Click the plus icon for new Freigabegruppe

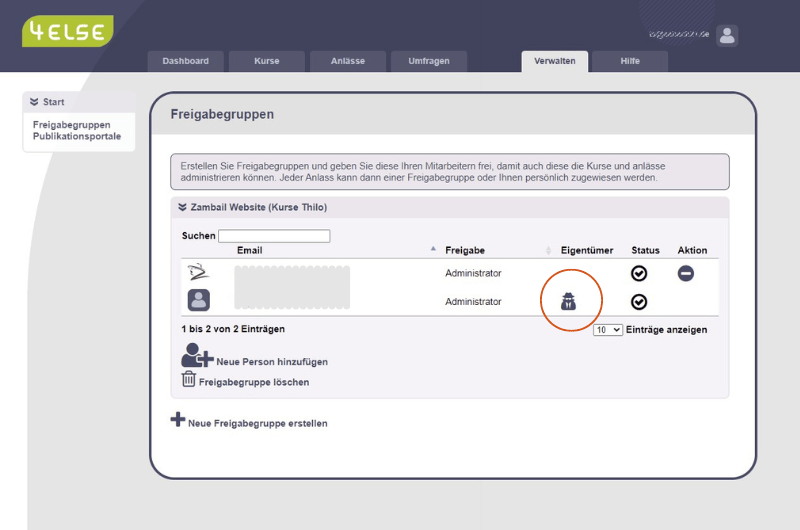178,420
